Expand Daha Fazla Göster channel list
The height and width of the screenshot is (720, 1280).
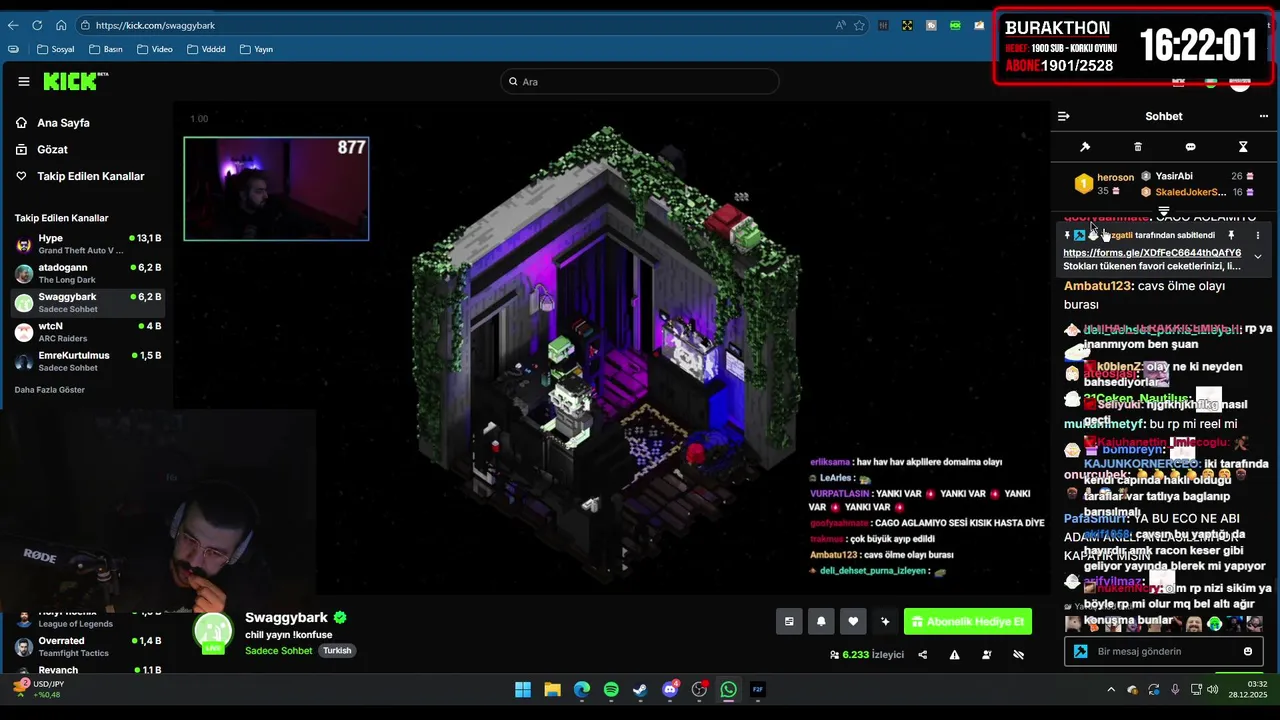[50, 390]
